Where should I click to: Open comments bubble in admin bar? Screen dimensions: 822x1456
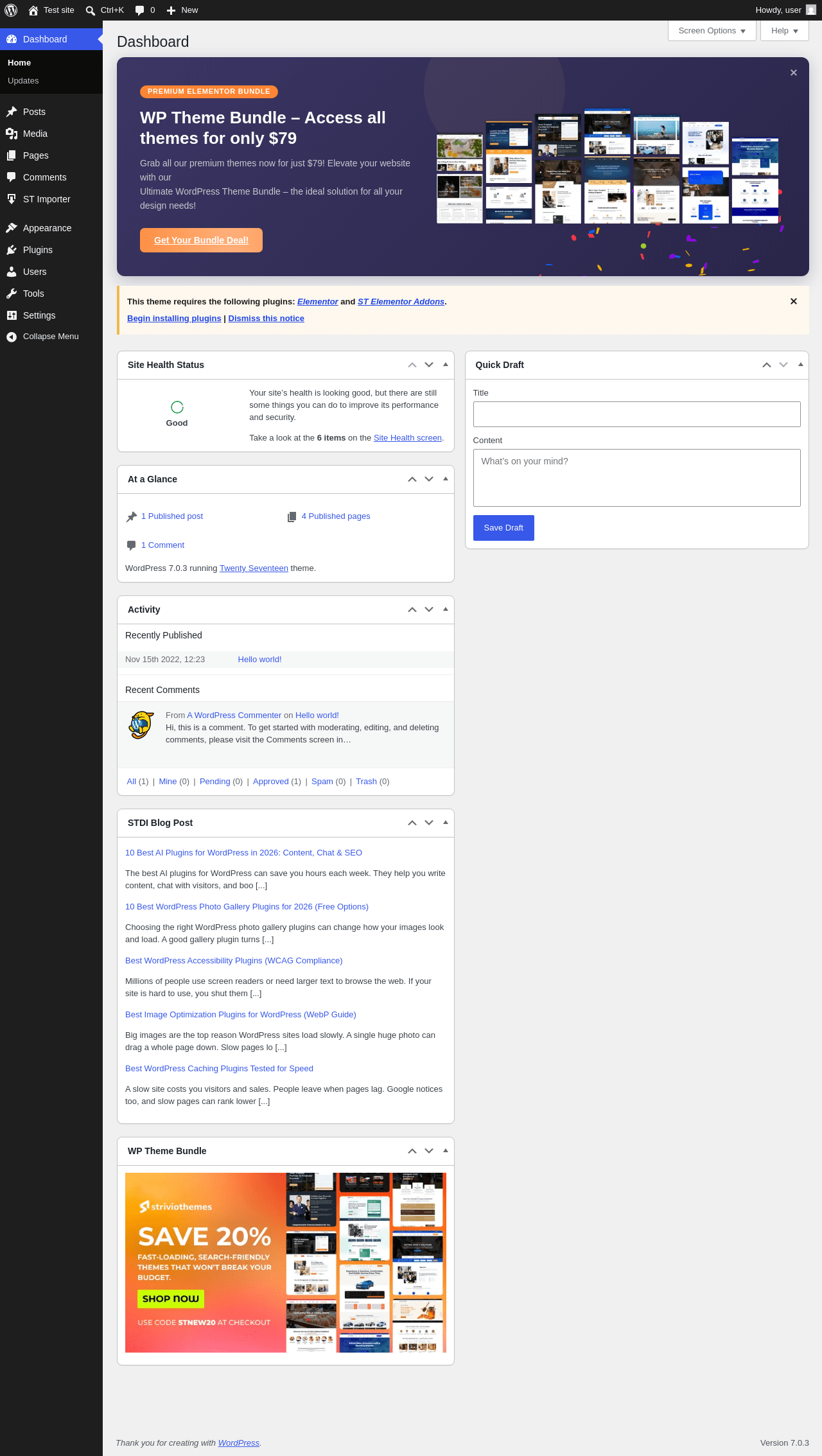click(145, 10)
